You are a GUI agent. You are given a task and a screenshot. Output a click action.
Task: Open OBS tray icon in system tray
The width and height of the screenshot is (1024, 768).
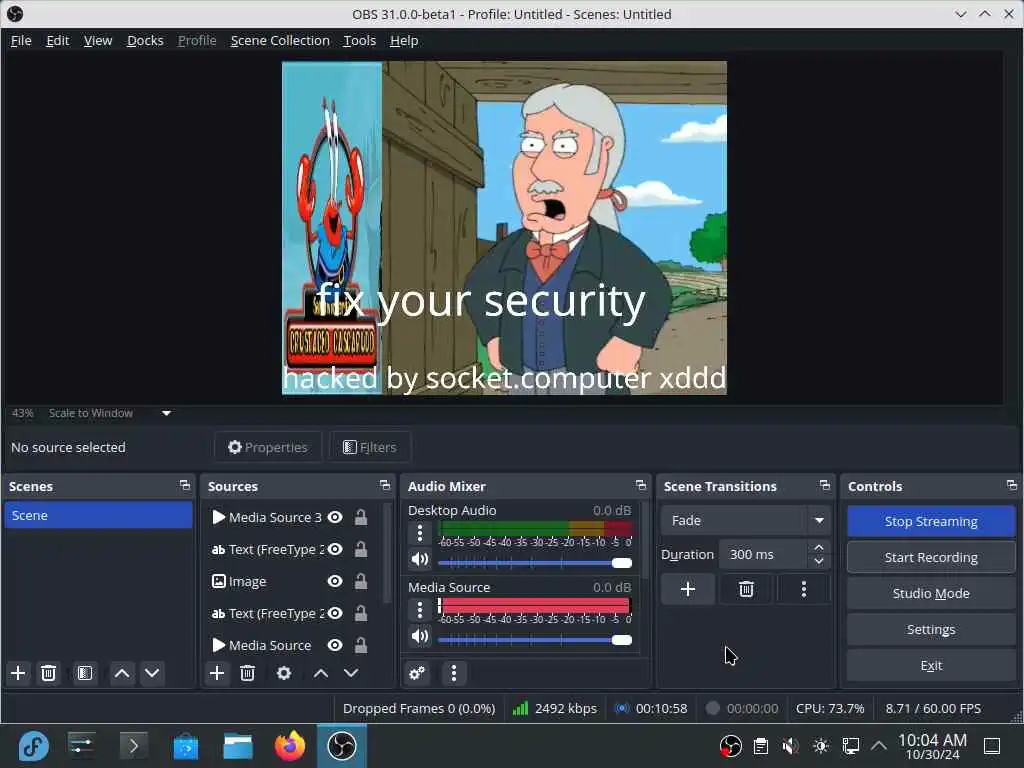coord(730,746)
